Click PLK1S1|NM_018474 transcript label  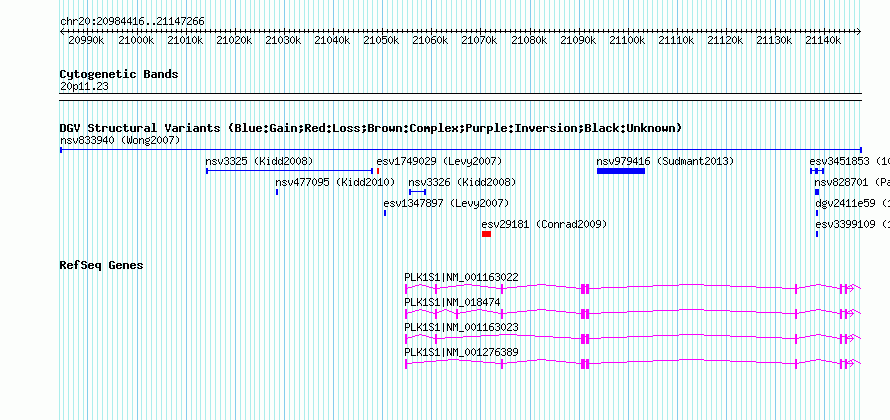coord(452,303)
